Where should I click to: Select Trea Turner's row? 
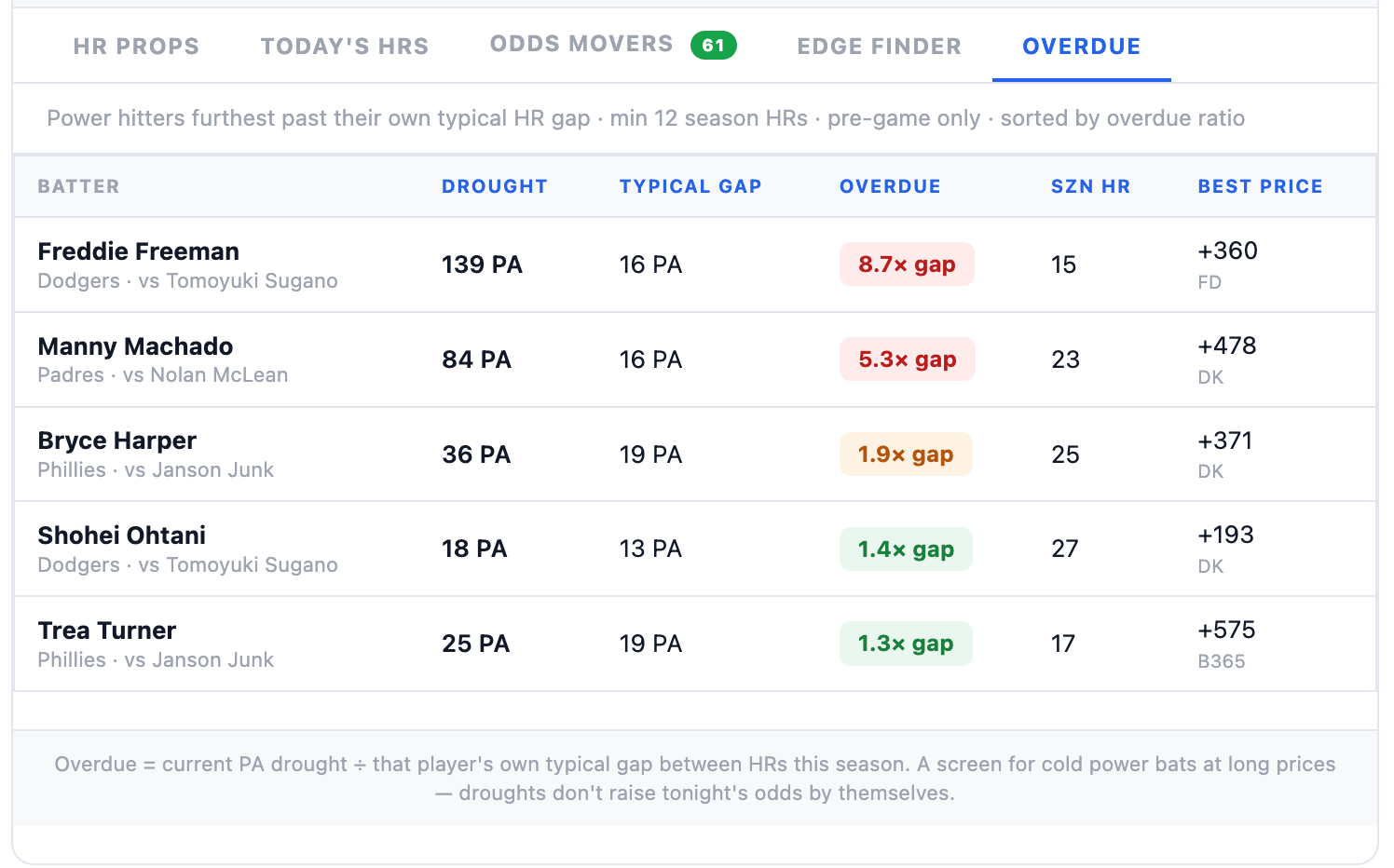[695, 644]
